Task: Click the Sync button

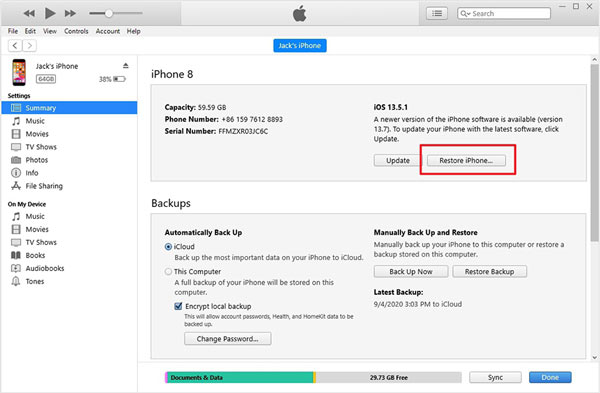Action: click(x=495, y=377)
